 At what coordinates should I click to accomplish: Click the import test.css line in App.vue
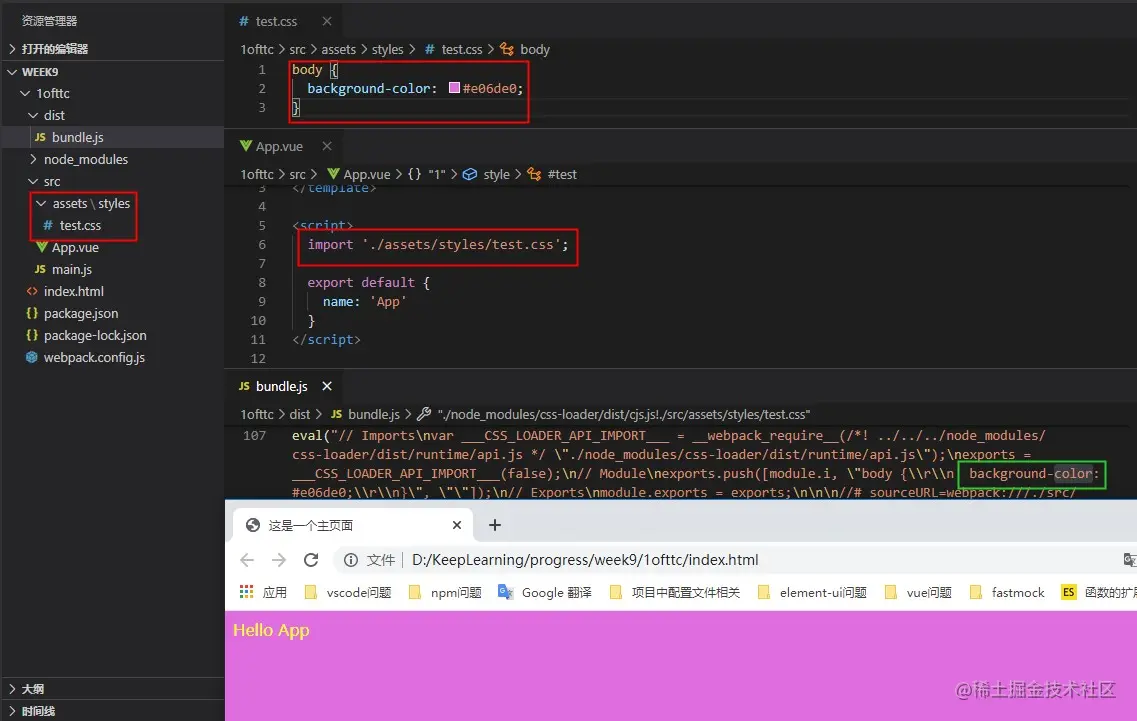point(437,244)
